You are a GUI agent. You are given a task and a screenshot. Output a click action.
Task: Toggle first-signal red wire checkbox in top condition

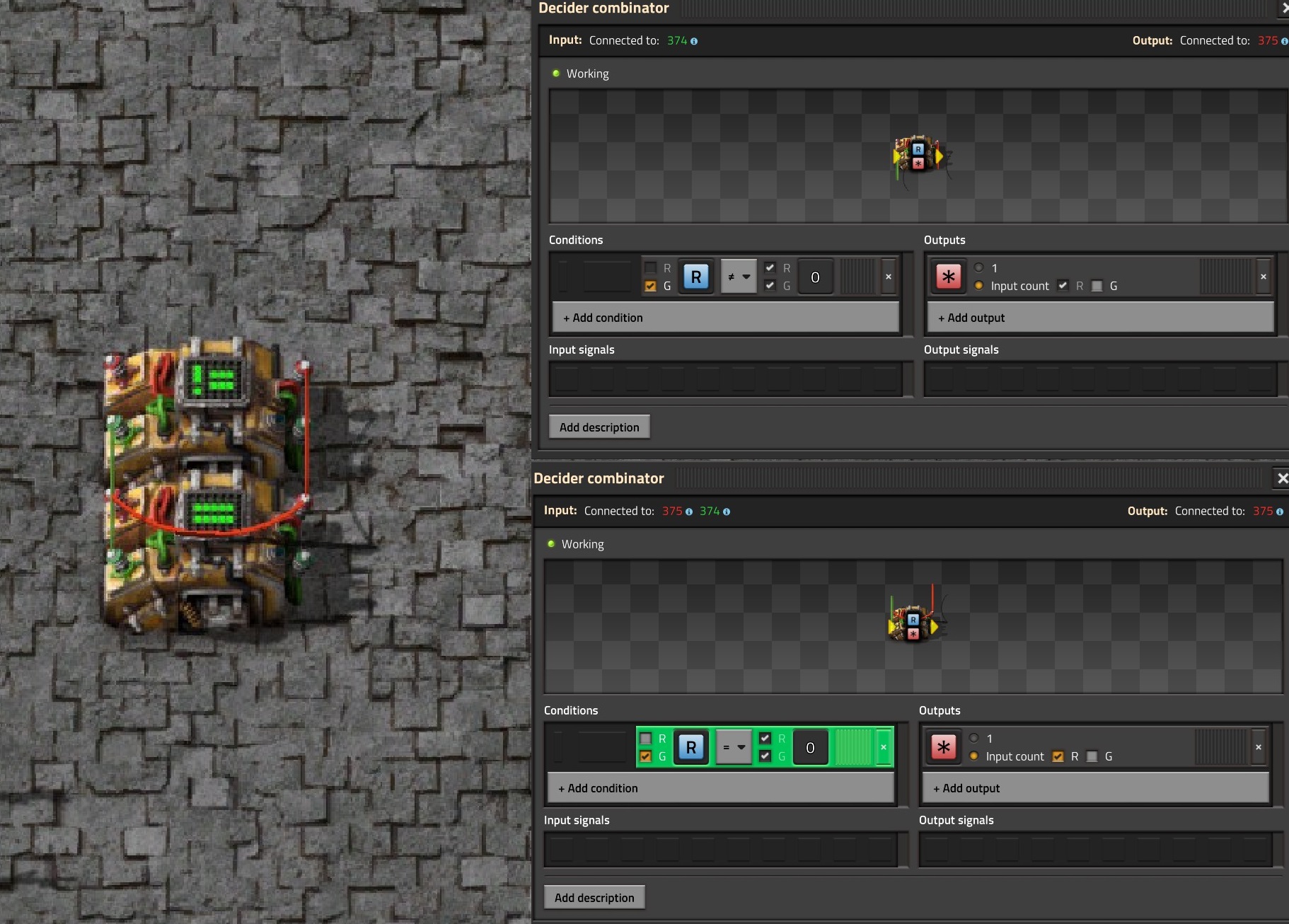tap(651, 267)
